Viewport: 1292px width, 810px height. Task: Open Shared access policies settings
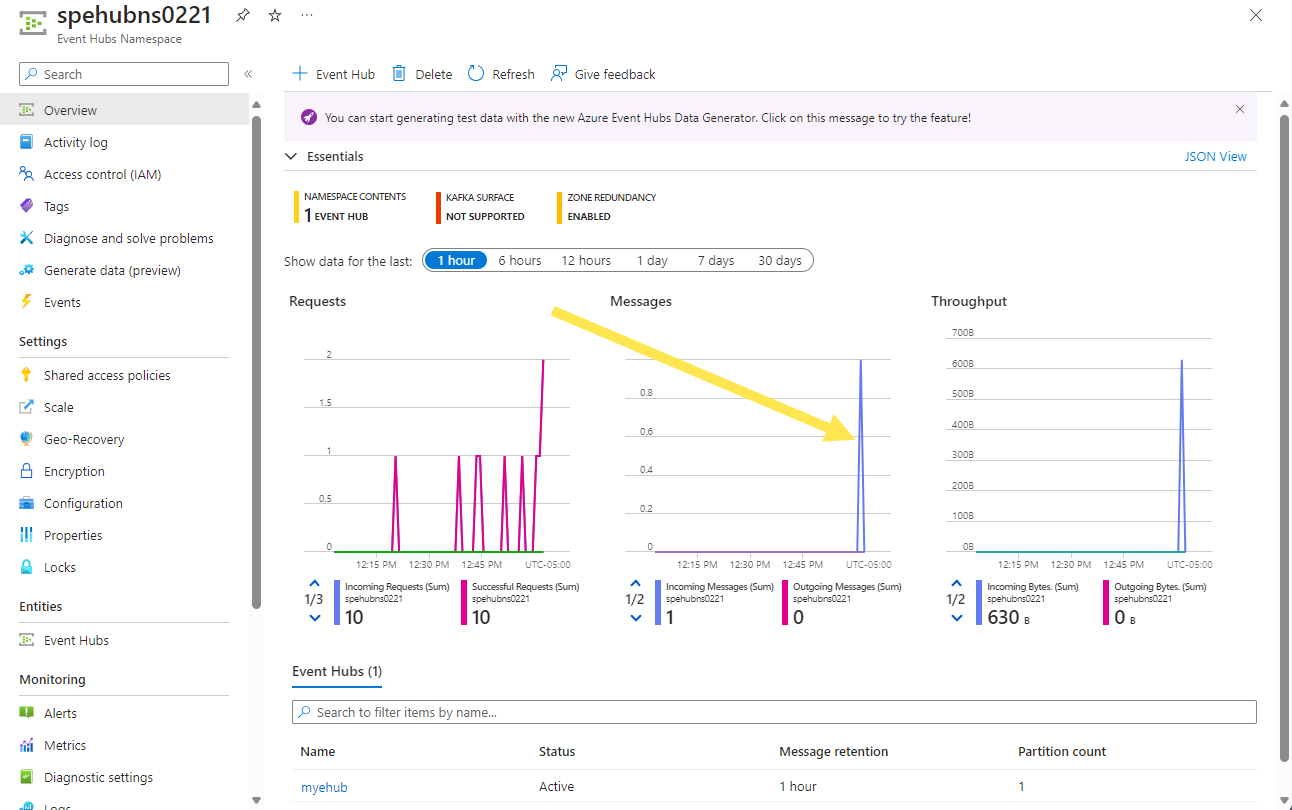pos(107,375)
